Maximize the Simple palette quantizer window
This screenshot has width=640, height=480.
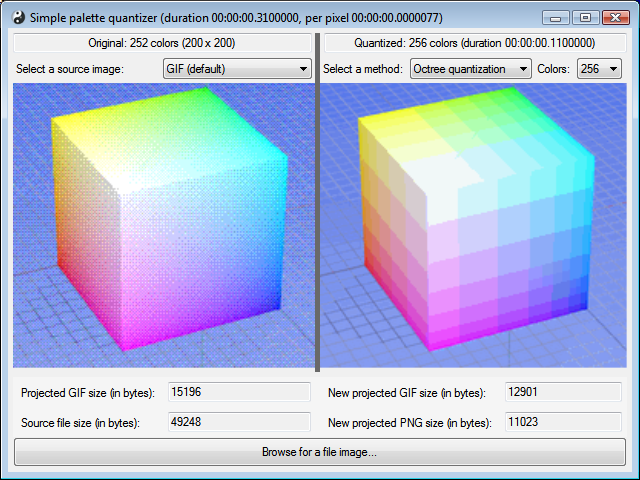click(585, 18)
